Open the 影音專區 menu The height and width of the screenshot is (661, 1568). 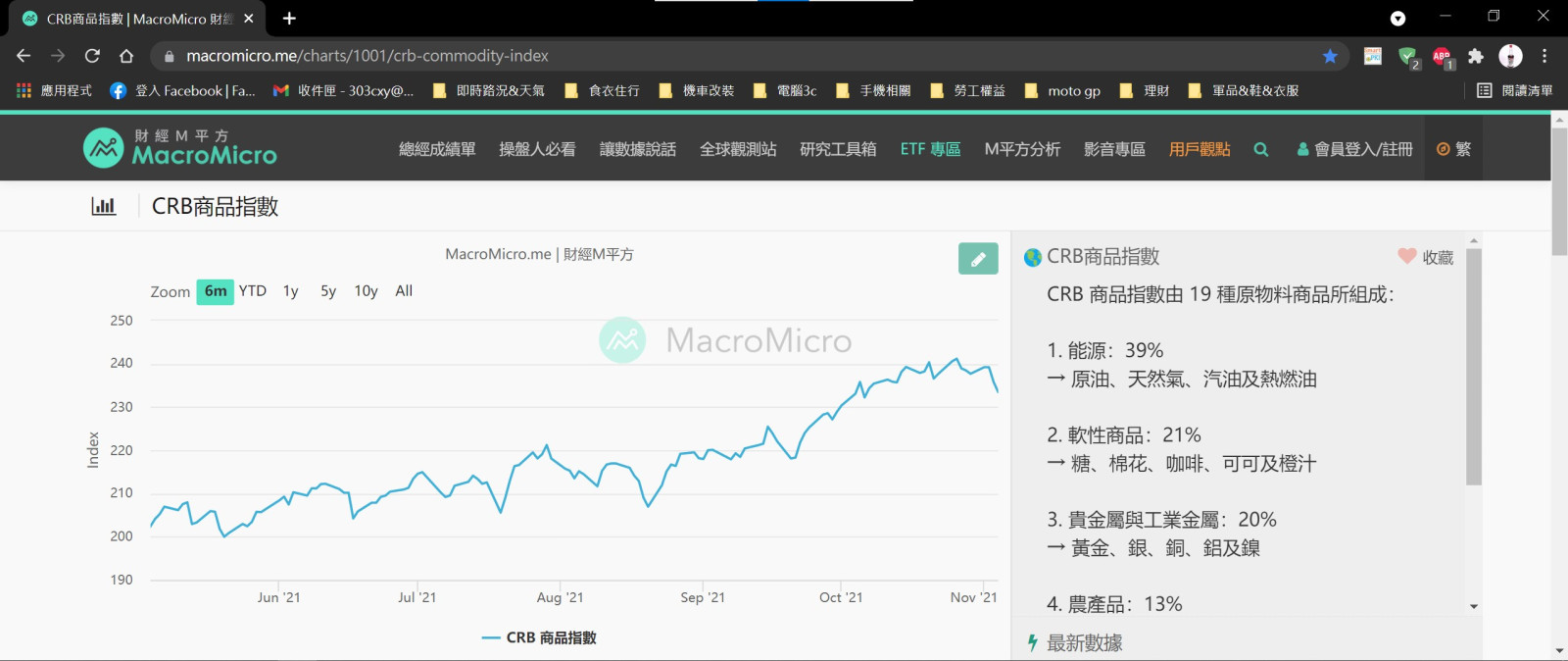click(x=1114, y=149)
